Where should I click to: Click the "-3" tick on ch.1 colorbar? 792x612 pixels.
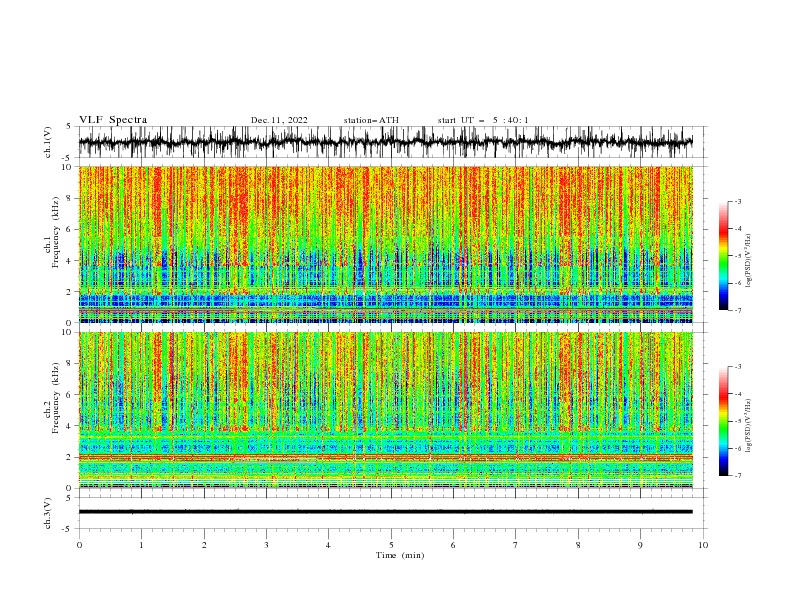(x=738, y=201)
